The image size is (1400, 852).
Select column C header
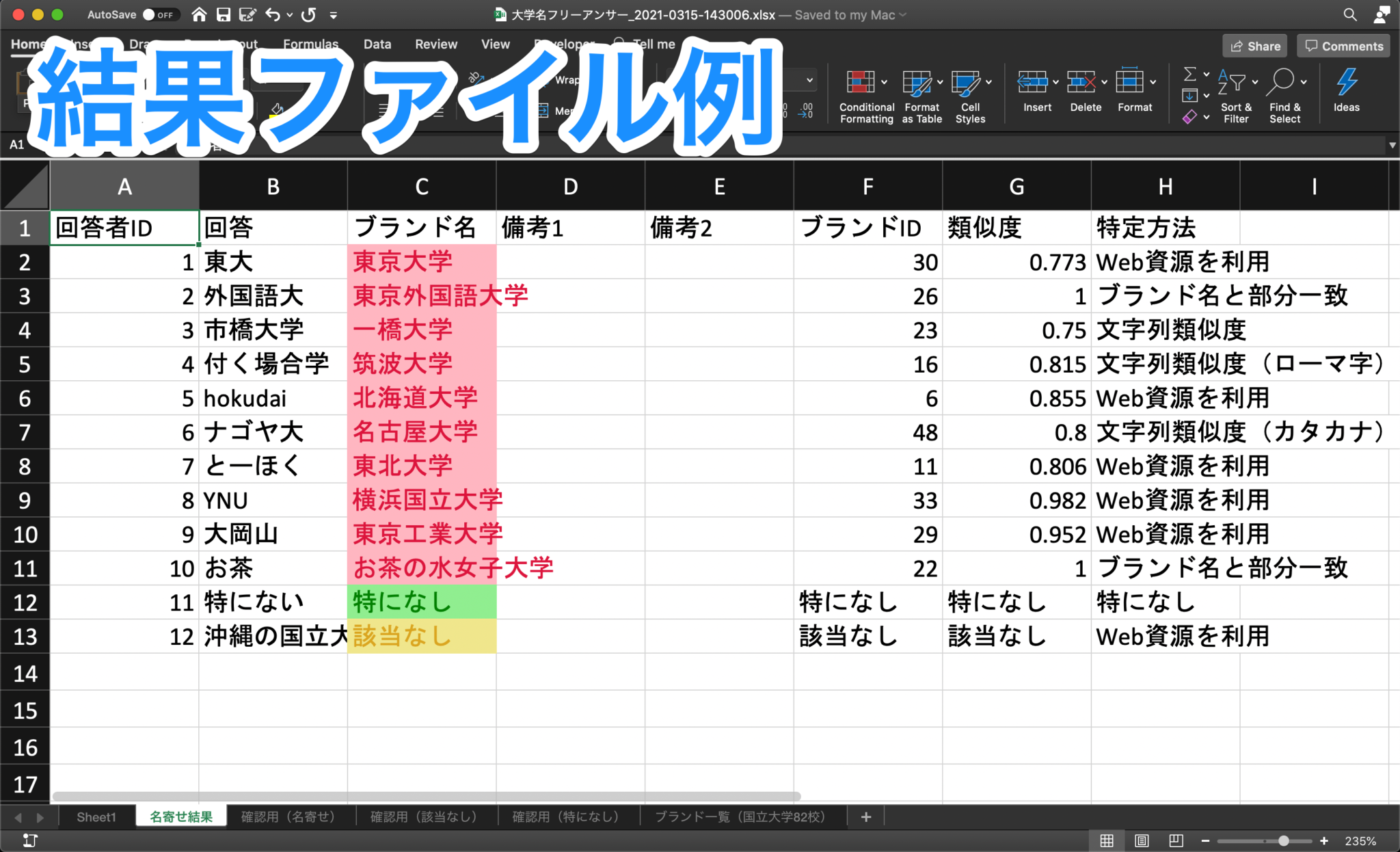(422, 186)
